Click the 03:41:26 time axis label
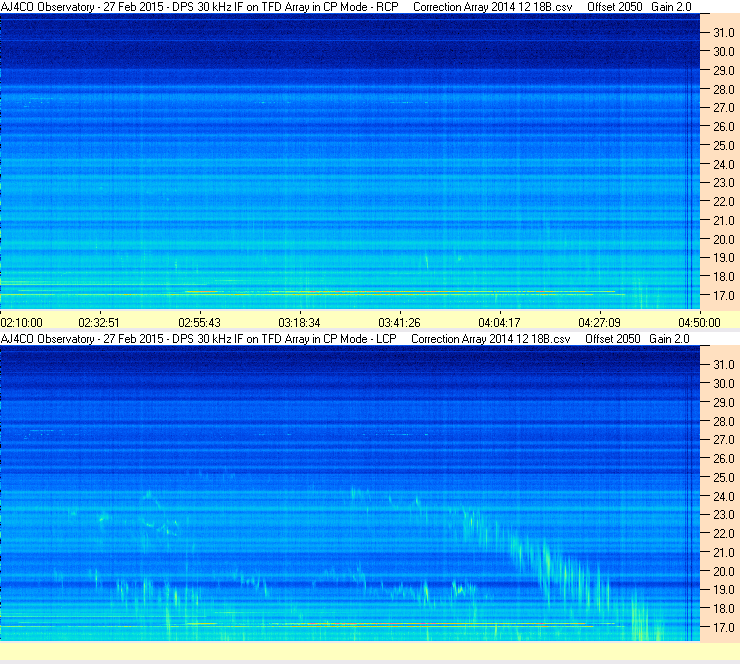The height and width of the screenshot is (664, 740). [399, 323]
